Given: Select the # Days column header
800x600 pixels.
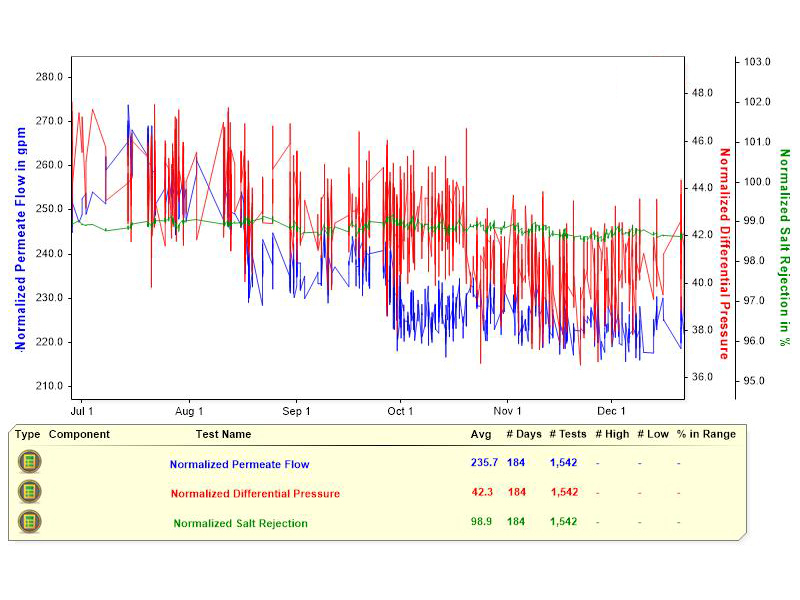Looking at the screenshot, I should (524, 434).
